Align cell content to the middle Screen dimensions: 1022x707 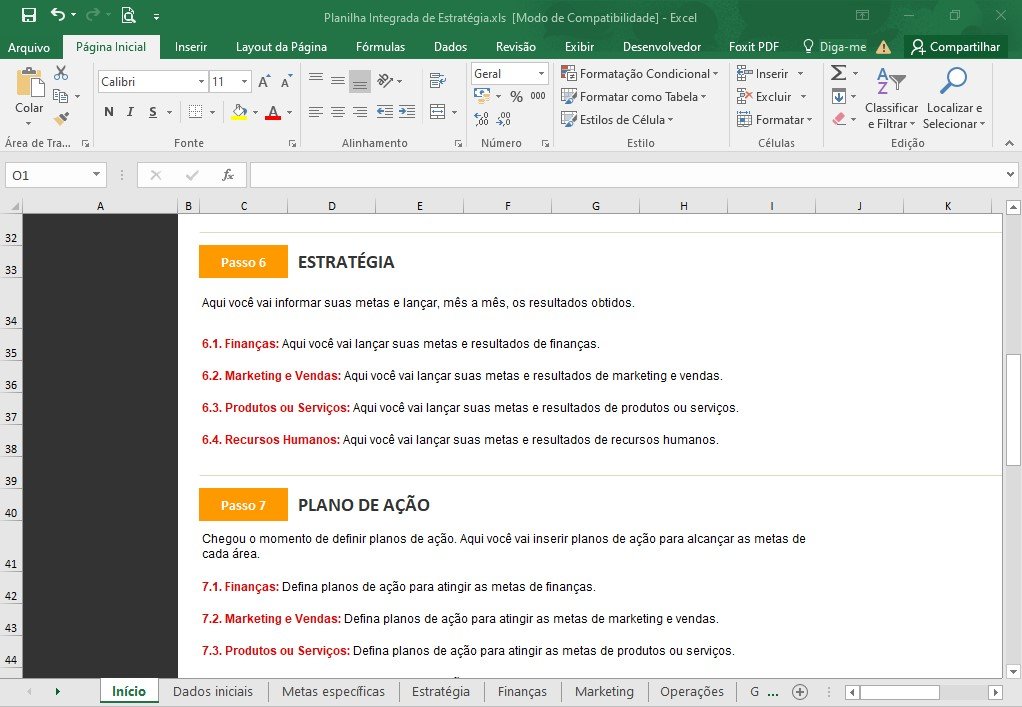click(338, 80)
